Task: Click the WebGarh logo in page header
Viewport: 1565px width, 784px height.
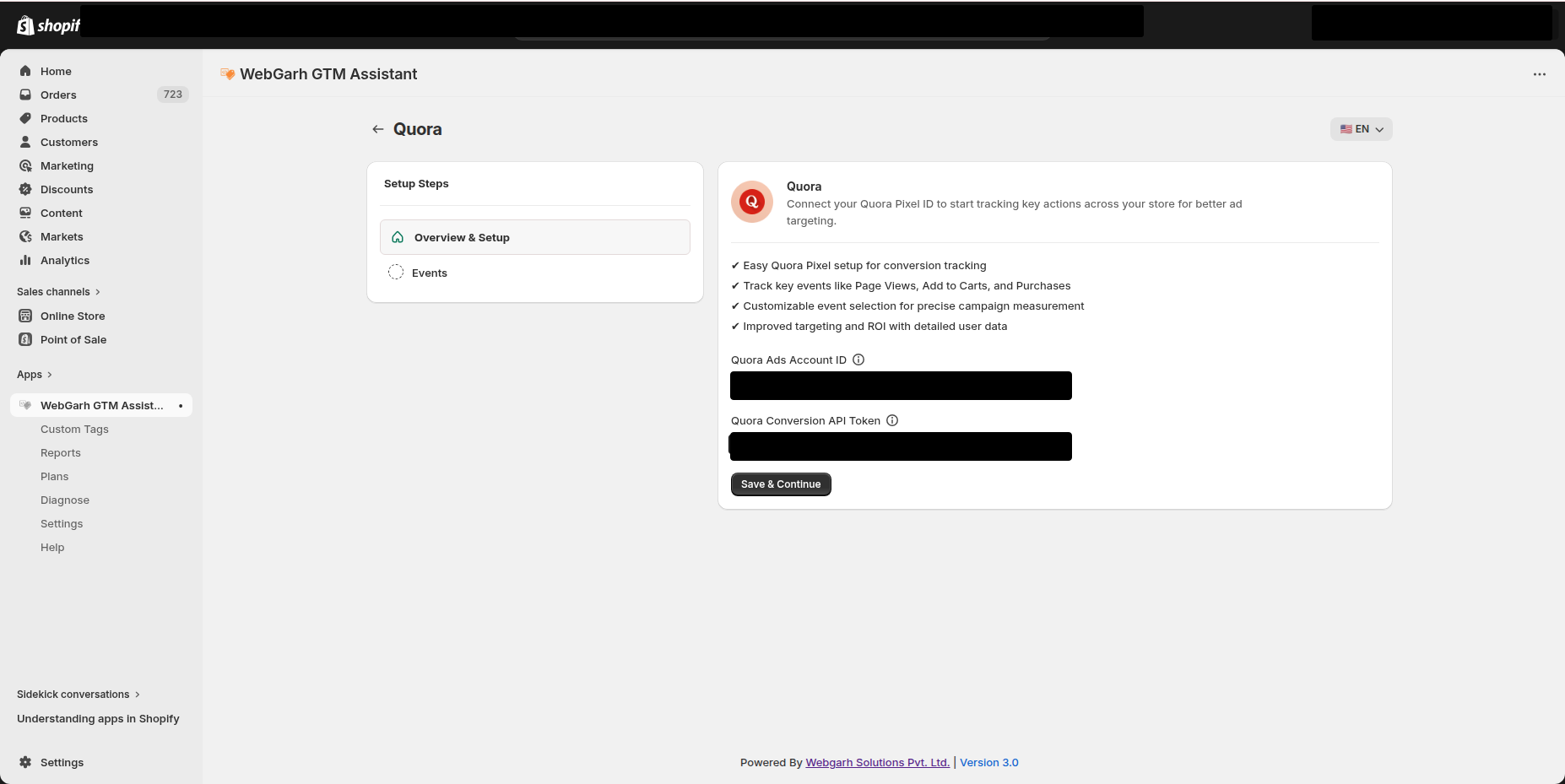Action: [227, 74]
